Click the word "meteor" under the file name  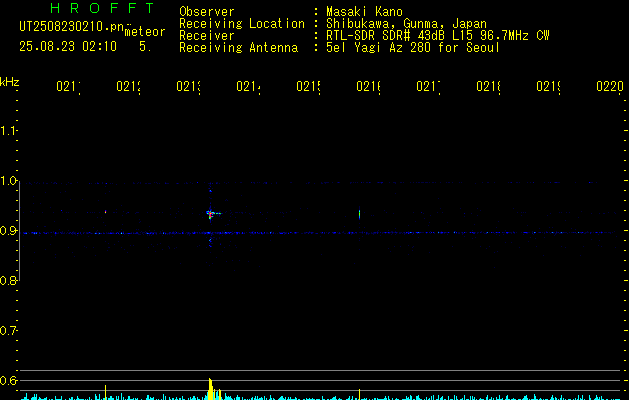pyautogui.click(x=145, y=32)
